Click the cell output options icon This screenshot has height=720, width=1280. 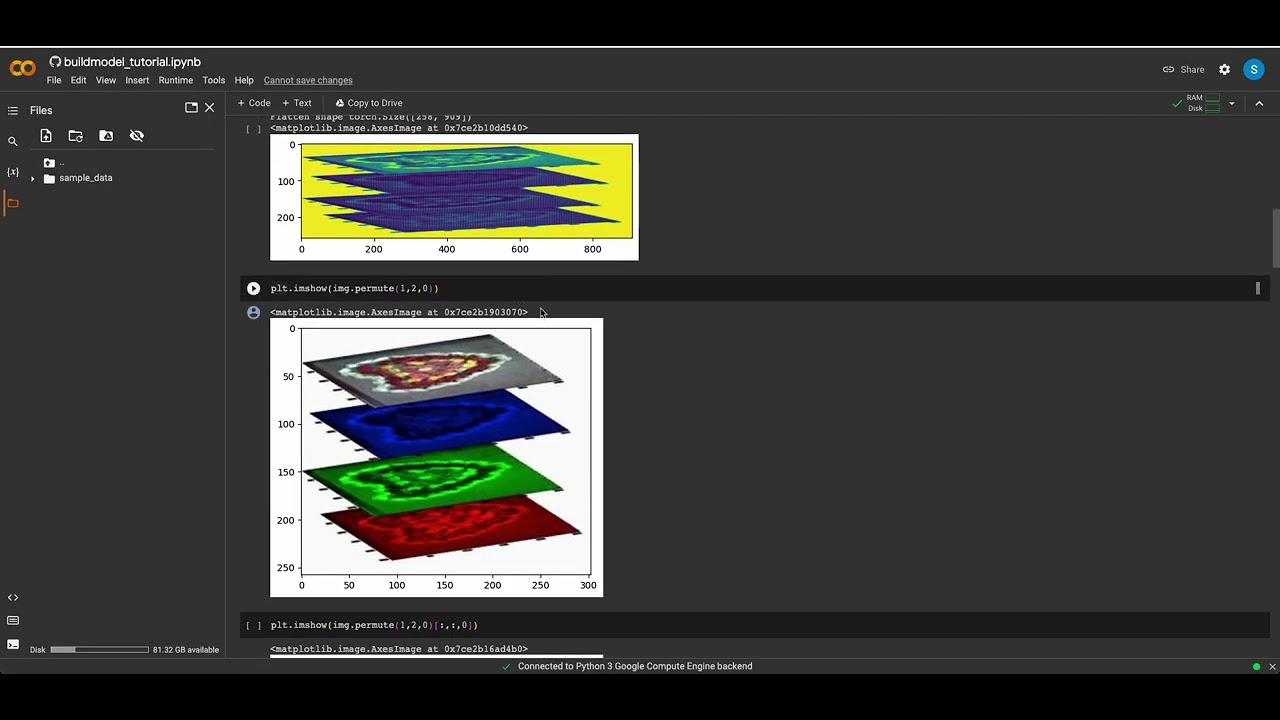pyautogui.click(x=254, y=312)
